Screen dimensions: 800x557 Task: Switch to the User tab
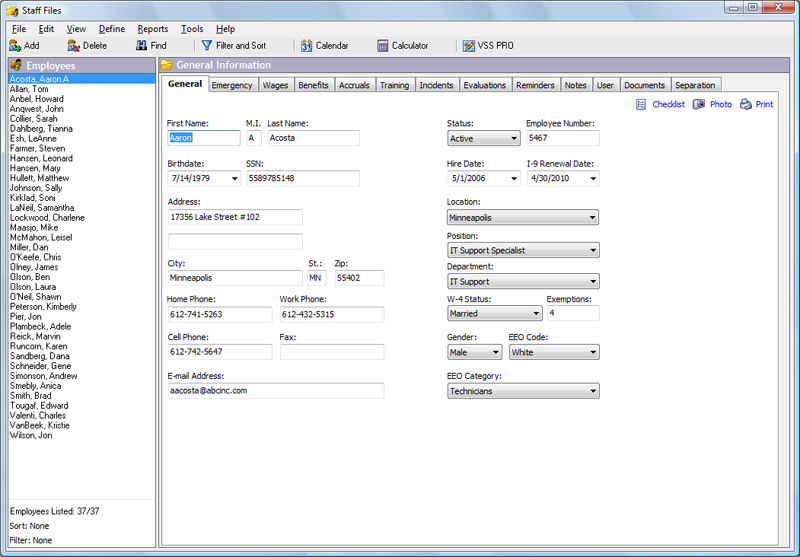(x=605, y=85)
